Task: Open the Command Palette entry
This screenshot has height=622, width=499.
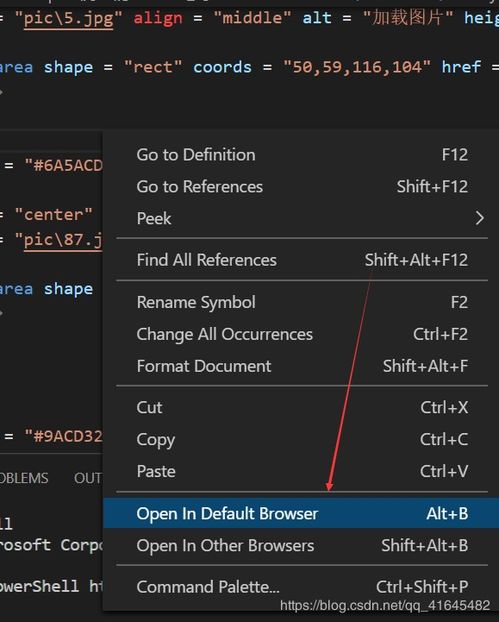Action: click(x=301, y=587)
